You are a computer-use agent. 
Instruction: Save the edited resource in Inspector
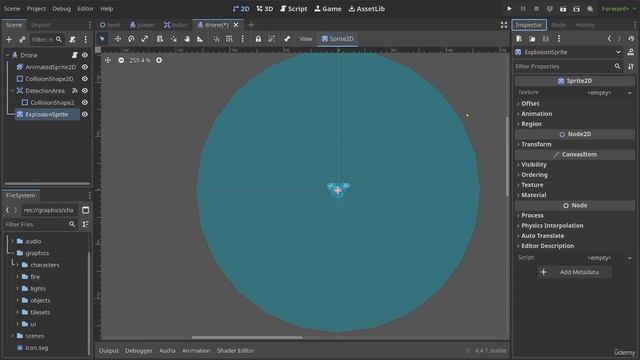(x=546, y=39)
